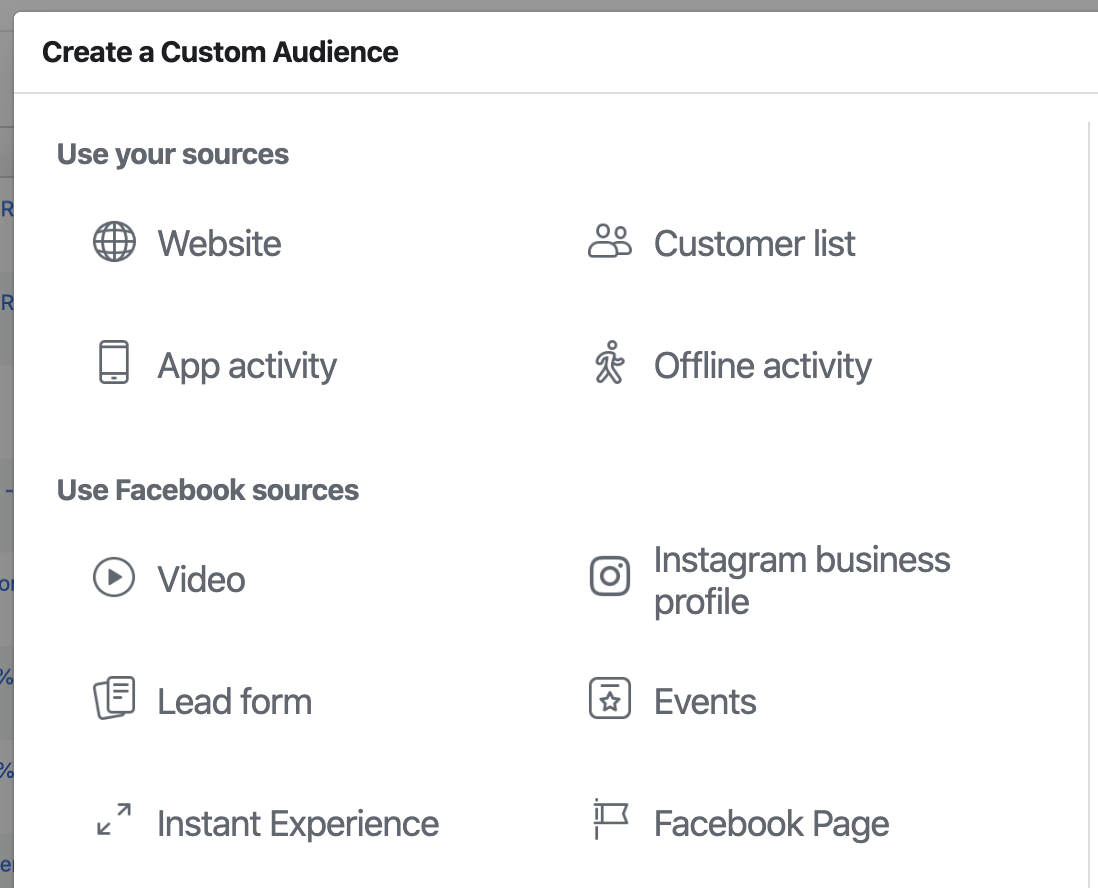The width and height of the screenshot is (1098, 888).
Task: Choose Facebook Page as audience source
Action: click(x=772, y=824)
